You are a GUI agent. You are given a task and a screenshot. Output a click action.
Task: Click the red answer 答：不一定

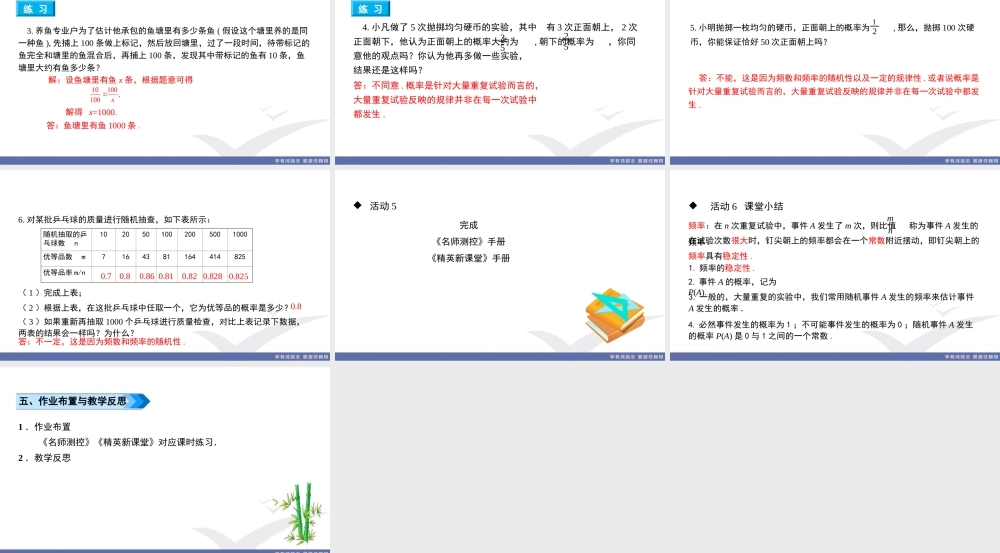pos(101,341)
